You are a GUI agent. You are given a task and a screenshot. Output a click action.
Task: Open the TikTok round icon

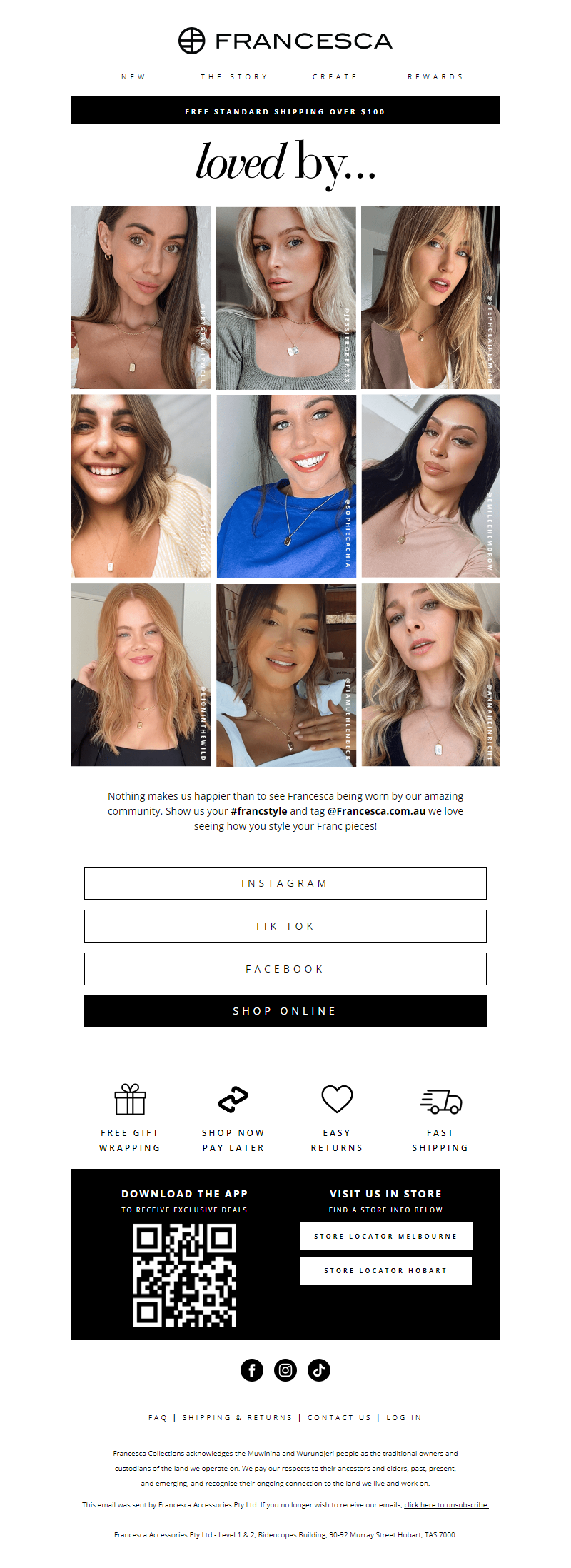[319, 1370]
